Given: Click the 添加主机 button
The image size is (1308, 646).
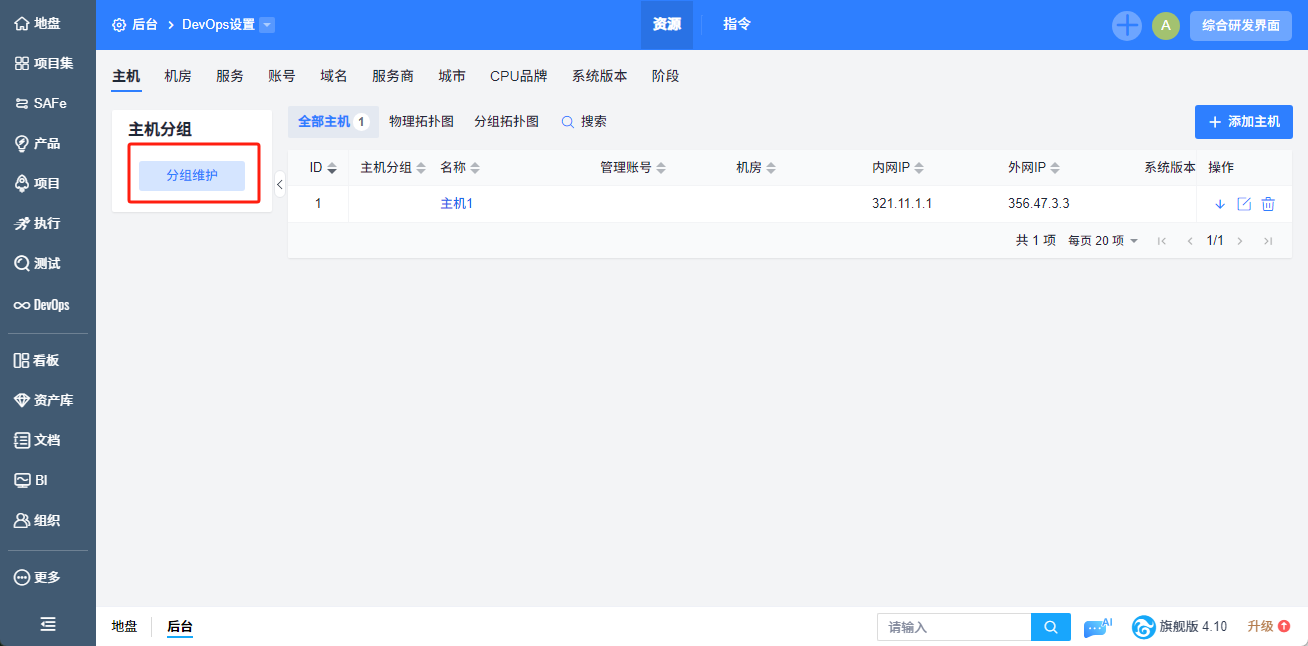Looking at the screenshot, I should (x=1243, y=122).
